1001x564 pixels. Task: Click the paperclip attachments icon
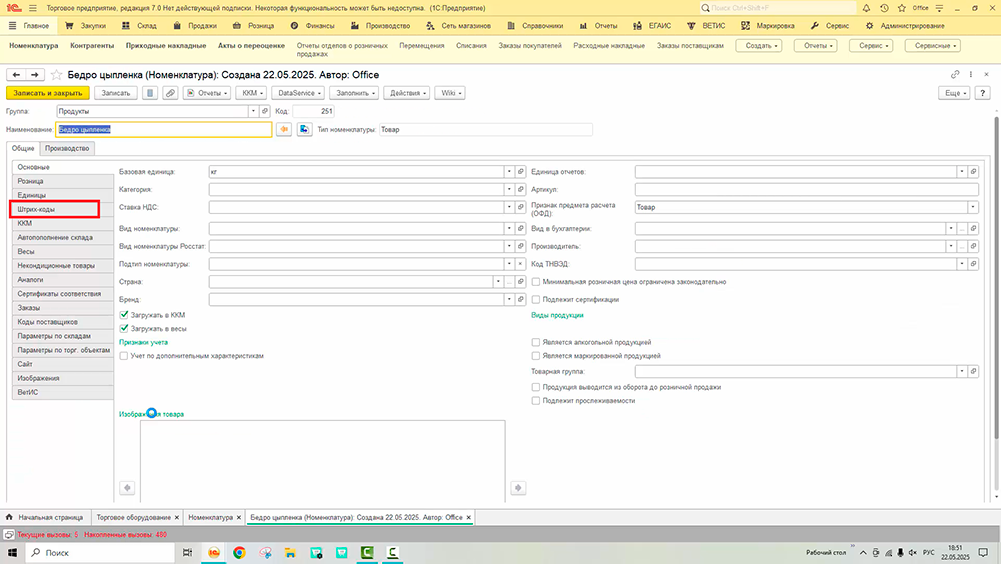coord(170,93)
